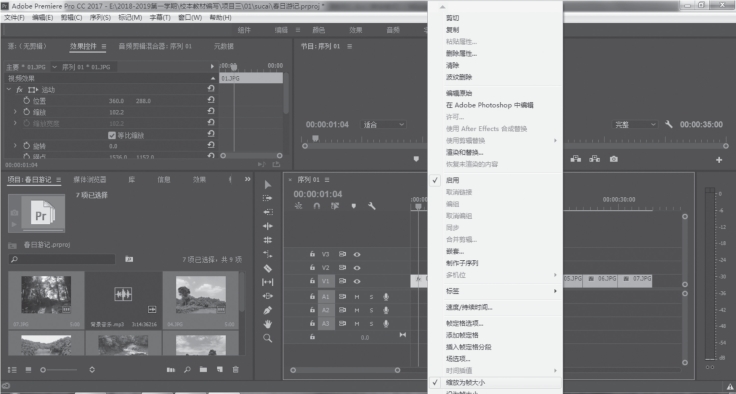
Task: Open the 完整 playback resolution dropdown
Action: tap(635, 124)
